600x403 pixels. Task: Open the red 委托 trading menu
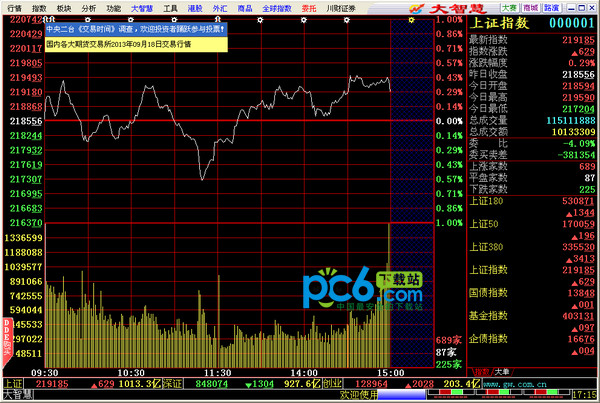[309, 8]
